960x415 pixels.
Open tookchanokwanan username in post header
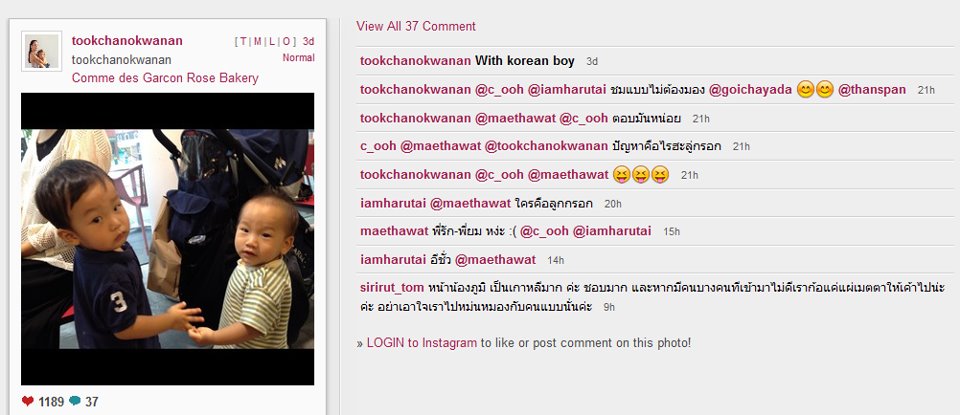pos(127,41)
